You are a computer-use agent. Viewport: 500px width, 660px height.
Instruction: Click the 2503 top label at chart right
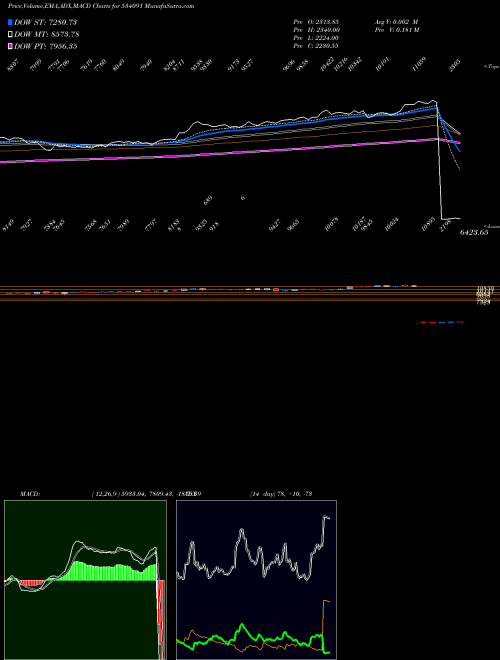(455, 66)
